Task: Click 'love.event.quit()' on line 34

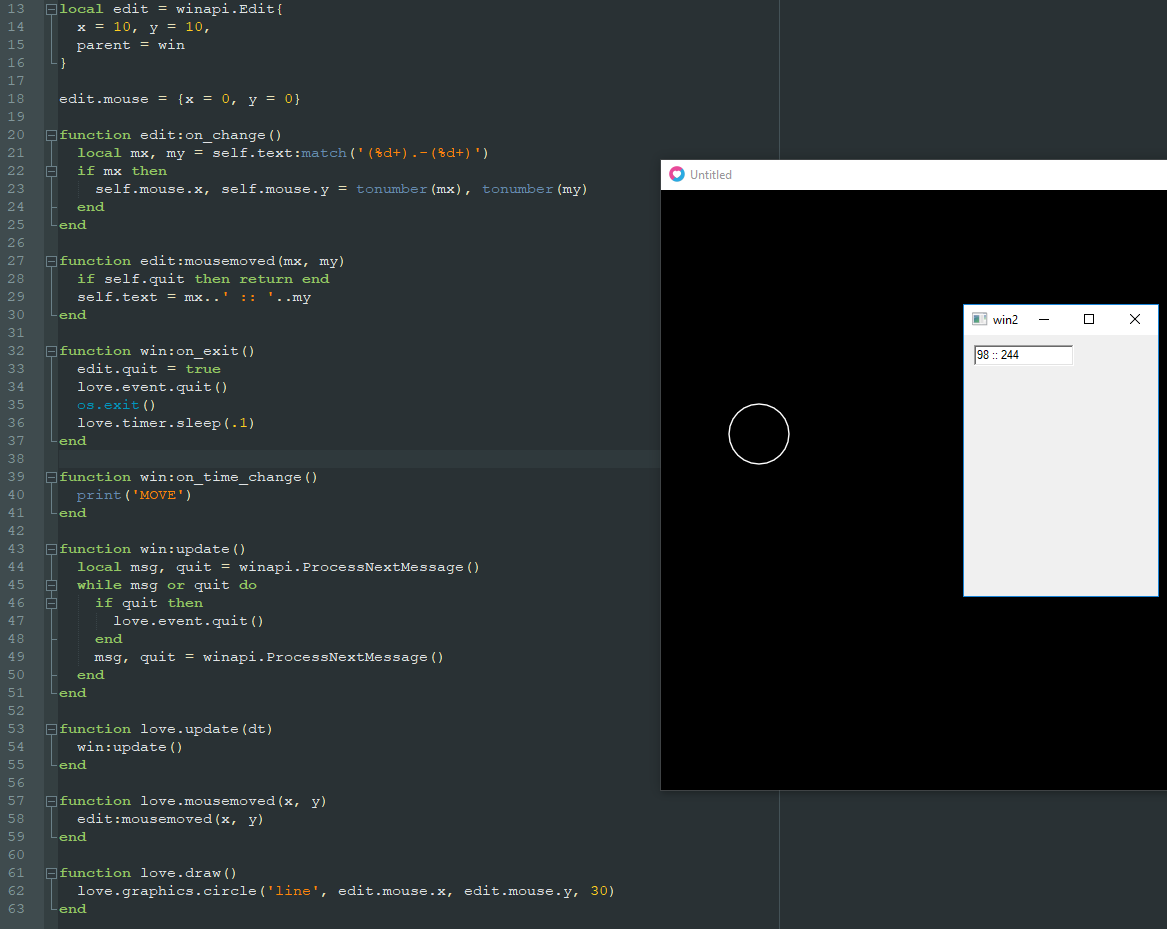Action: 153,387
